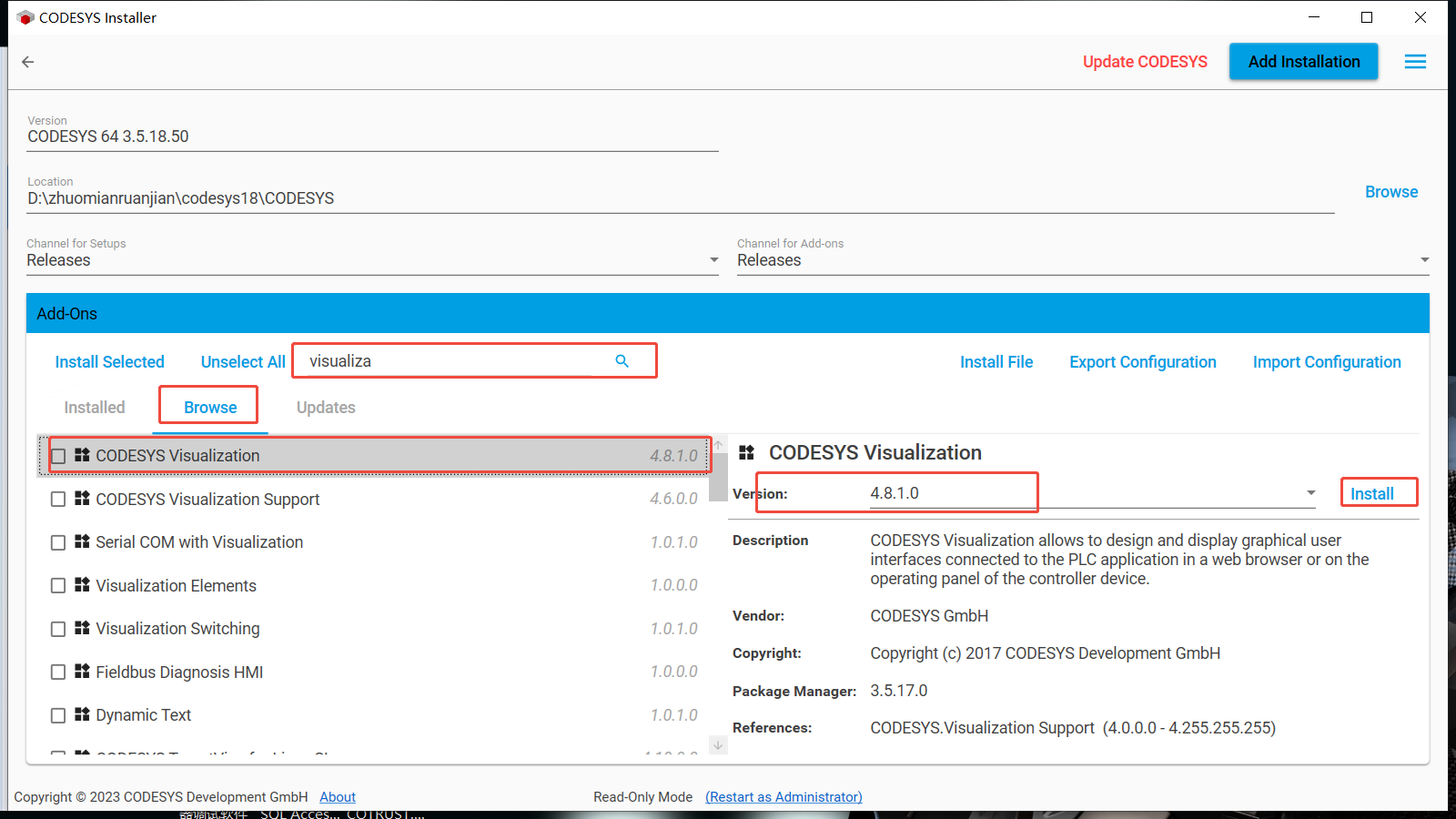
Task: Click package icon beside CODESYS Visualization Support
Action: [x=82, y=499]
